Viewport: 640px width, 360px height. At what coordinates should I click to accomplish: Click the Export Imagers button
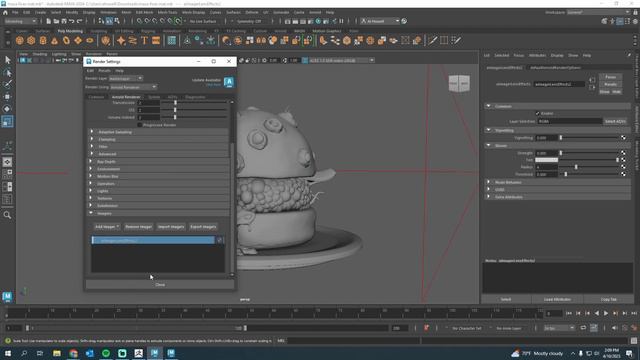click(203, 227)
